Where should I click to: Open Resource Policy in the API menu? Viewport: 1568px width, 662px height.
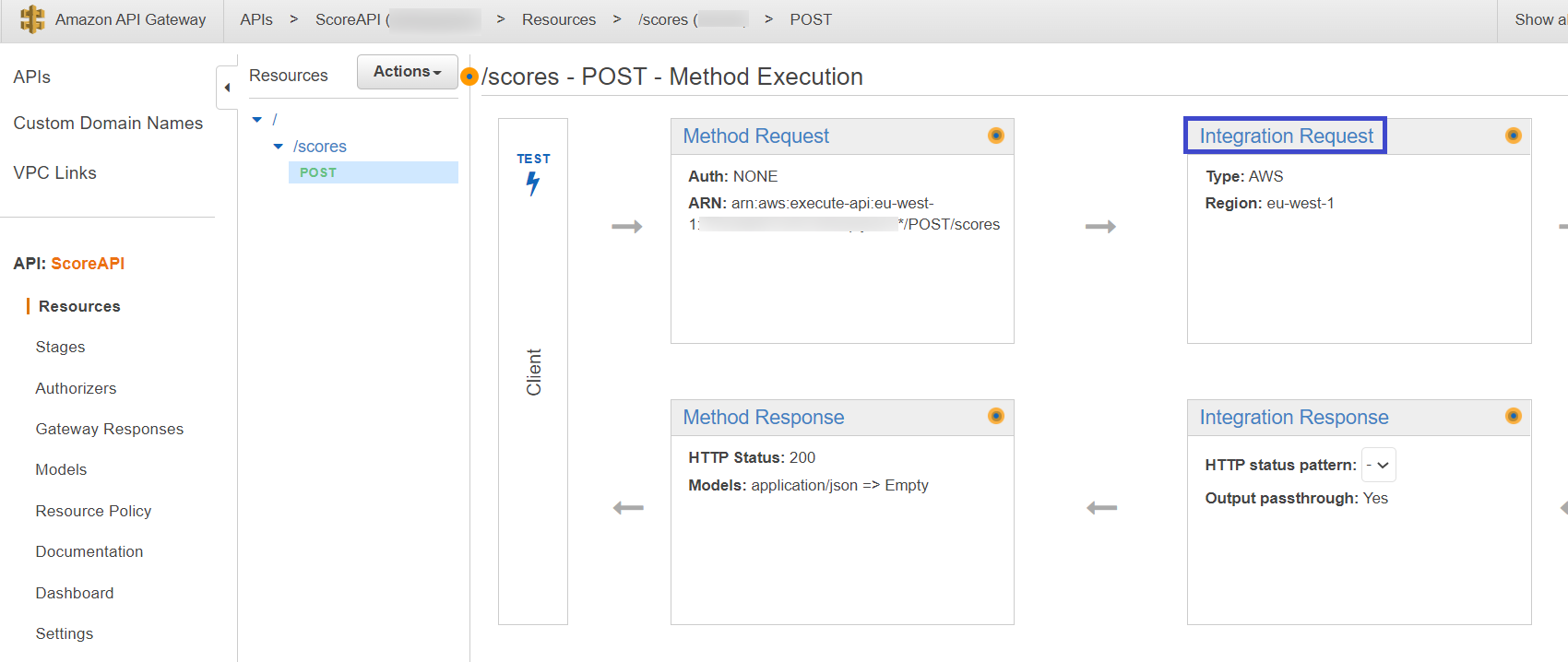[93, 511]
